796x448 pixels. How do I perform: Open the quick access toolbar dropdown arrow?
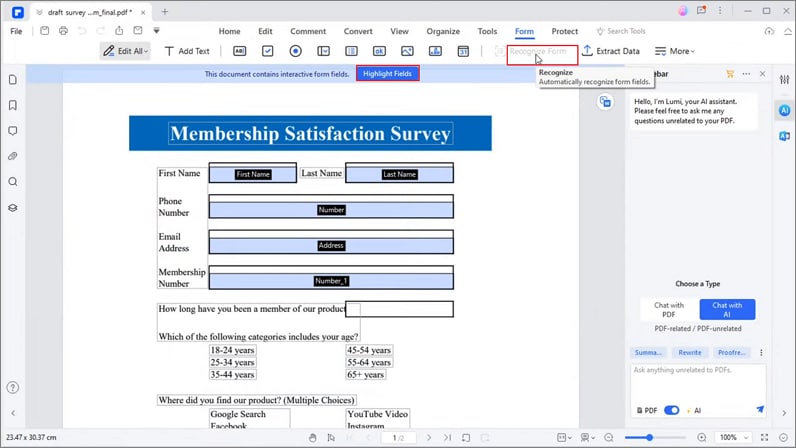point(156,31)
